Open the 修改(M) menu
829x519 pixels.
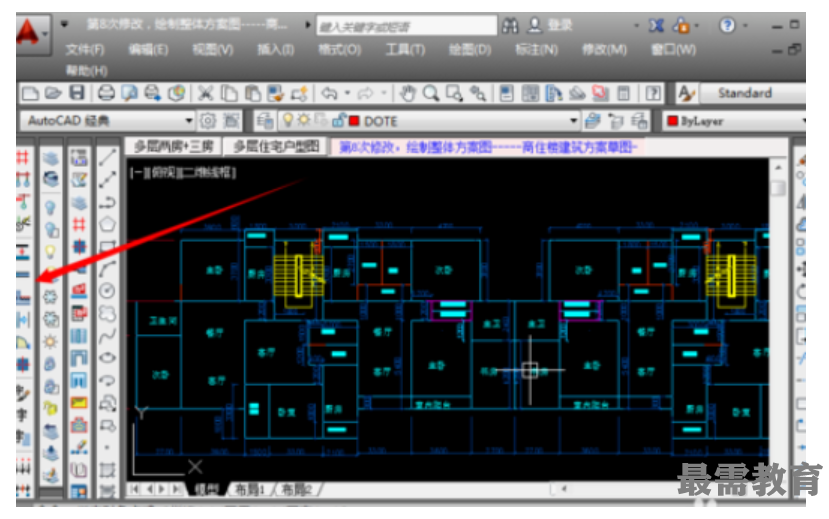point(604,50)
